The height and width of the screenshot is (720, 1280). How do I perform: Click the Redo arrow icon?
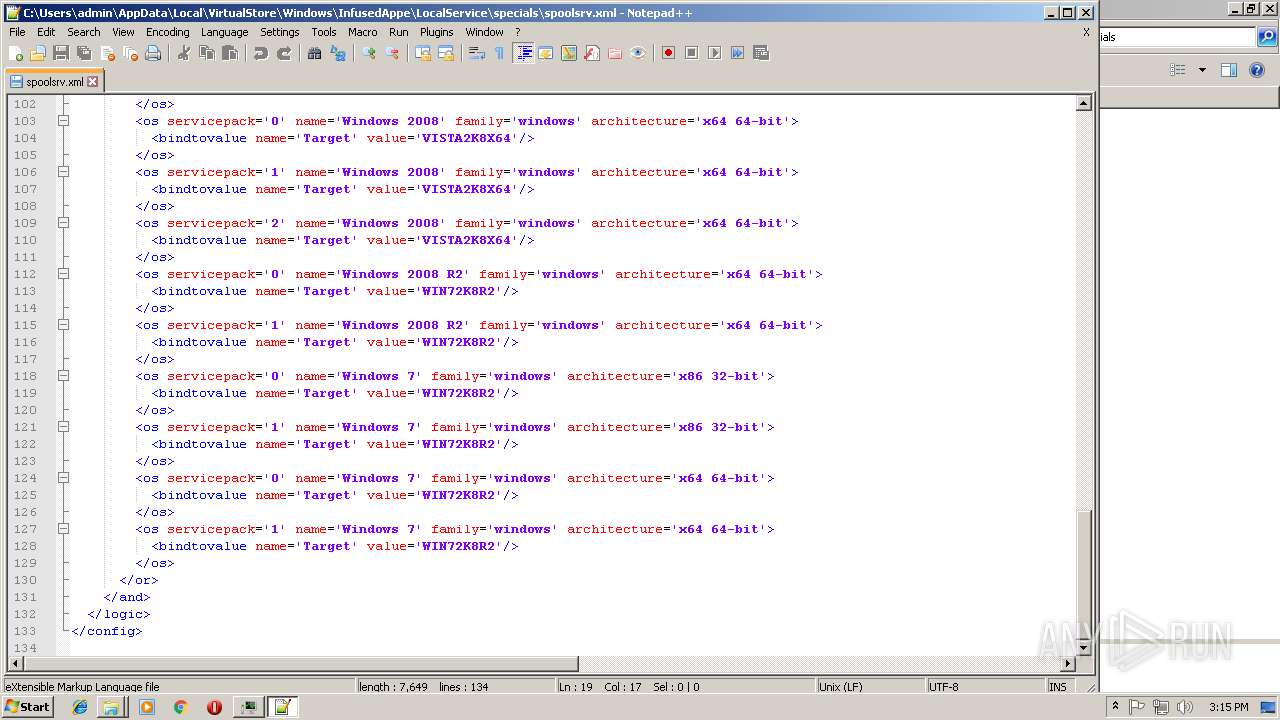(284, 53)
